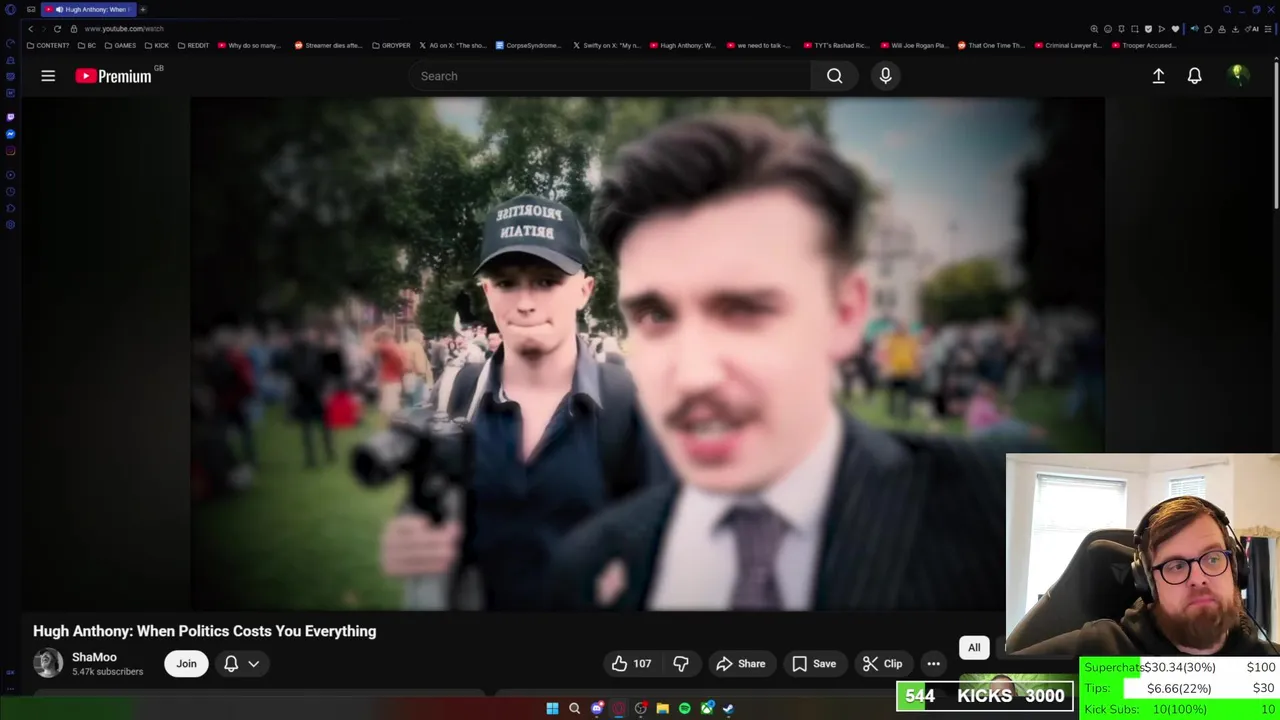
Task: Click the YouTube search input field
Action: (x=610, y=76)
